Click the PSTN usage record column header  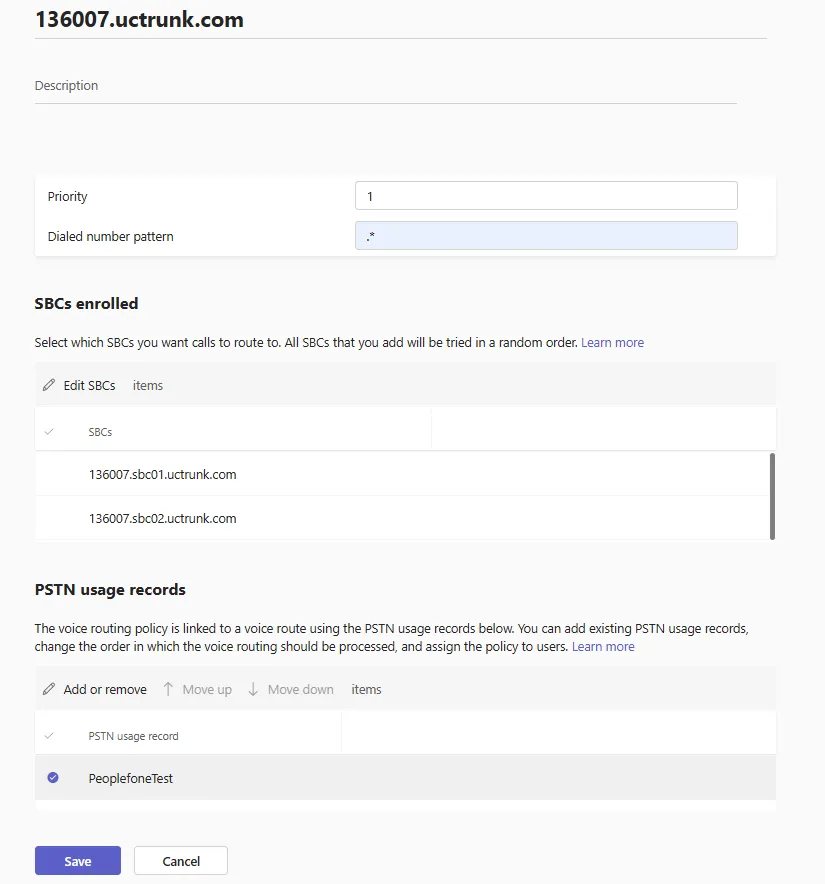coord(133,736)
